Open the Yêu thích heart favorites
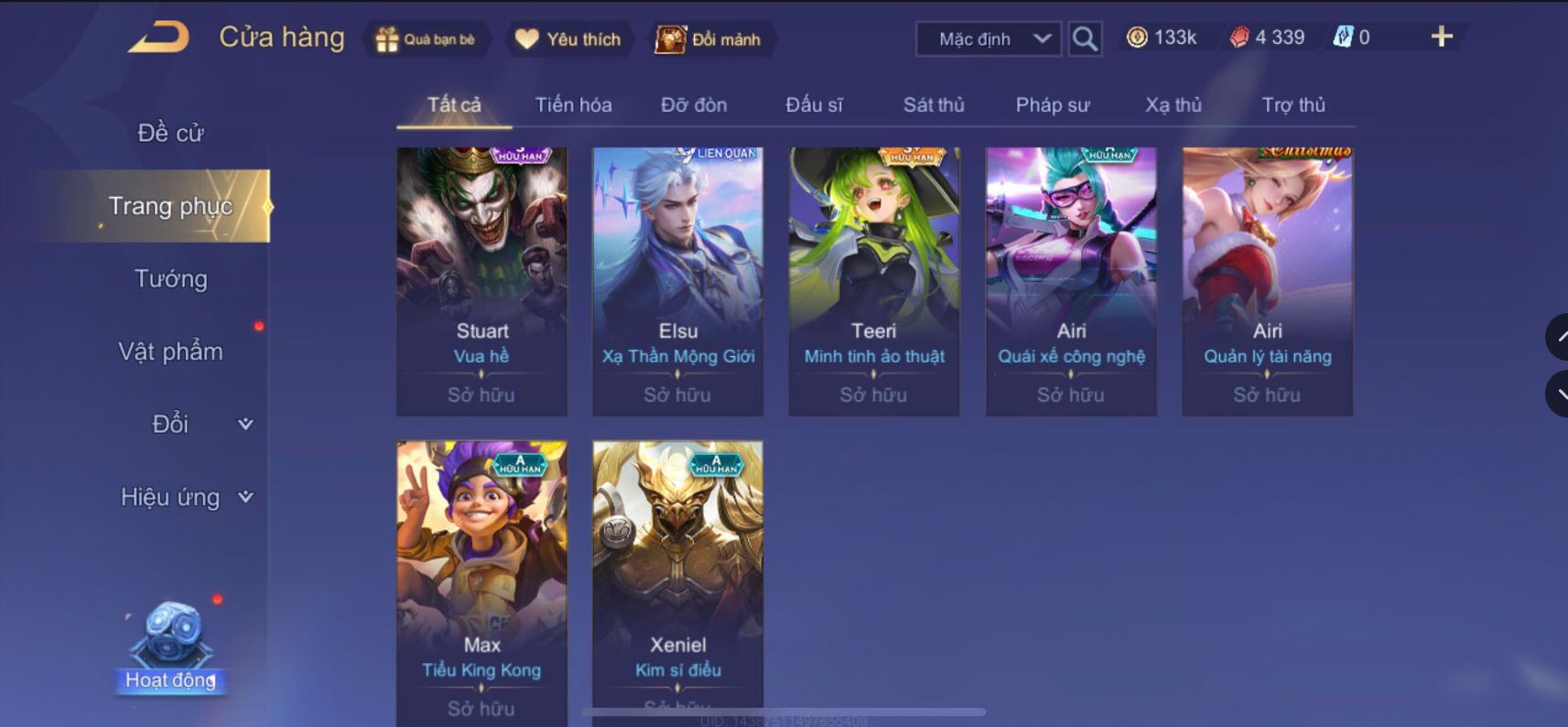 pyautogui.click(x=527, y=39)
